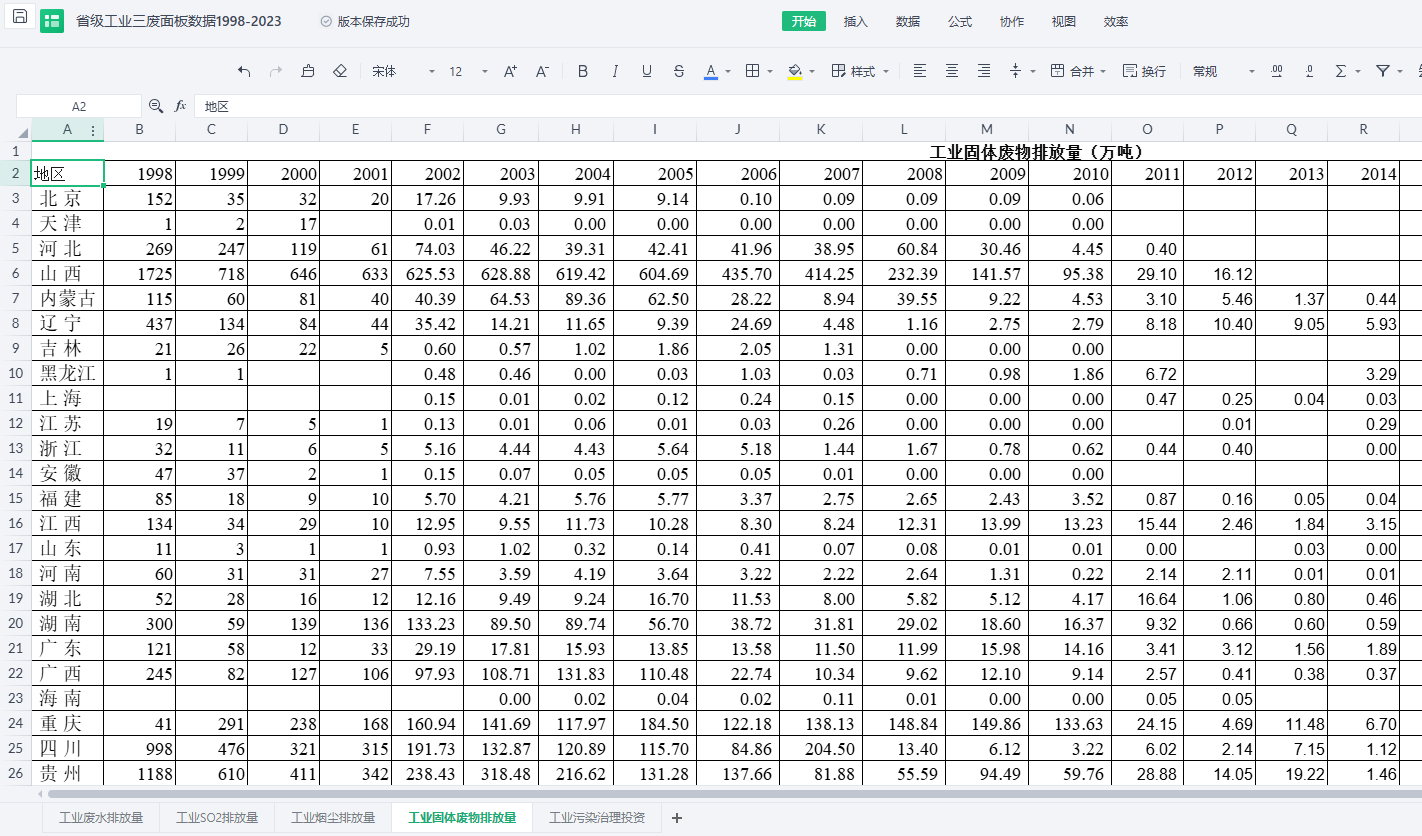Open the borders dropdown arrow
Image resolution: width=1422 pixels, height=836 pixels.
[770, 72]
